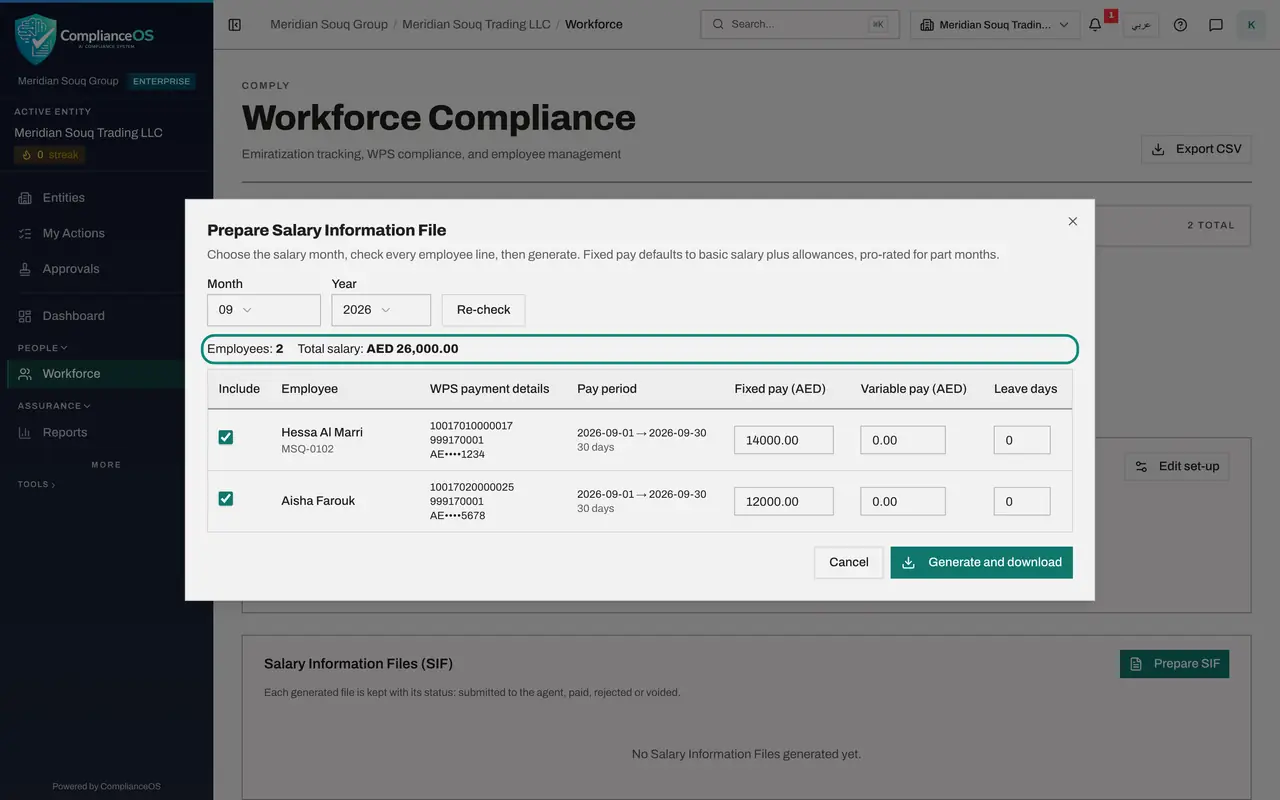
Task: Edit leave days for Hessa Al Marri
Action: click(1022, 440)
